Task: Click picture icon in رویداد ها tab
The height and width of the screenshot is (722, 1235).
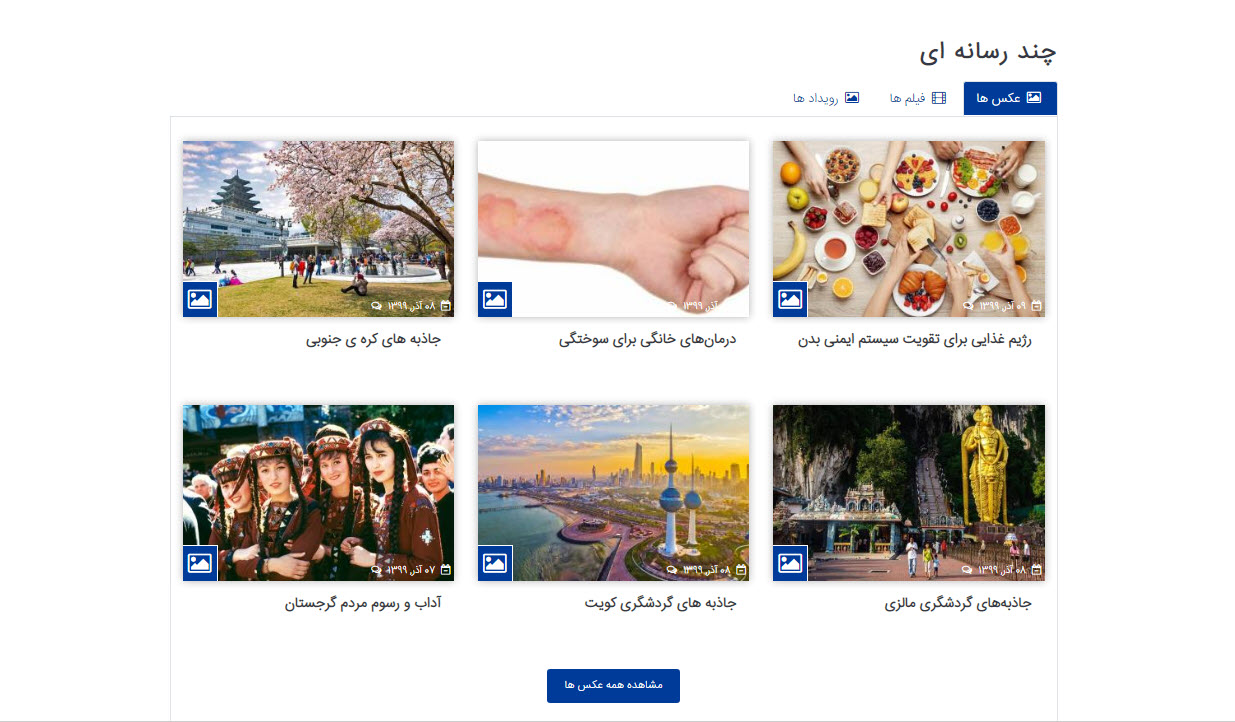Action: (852, 98)
